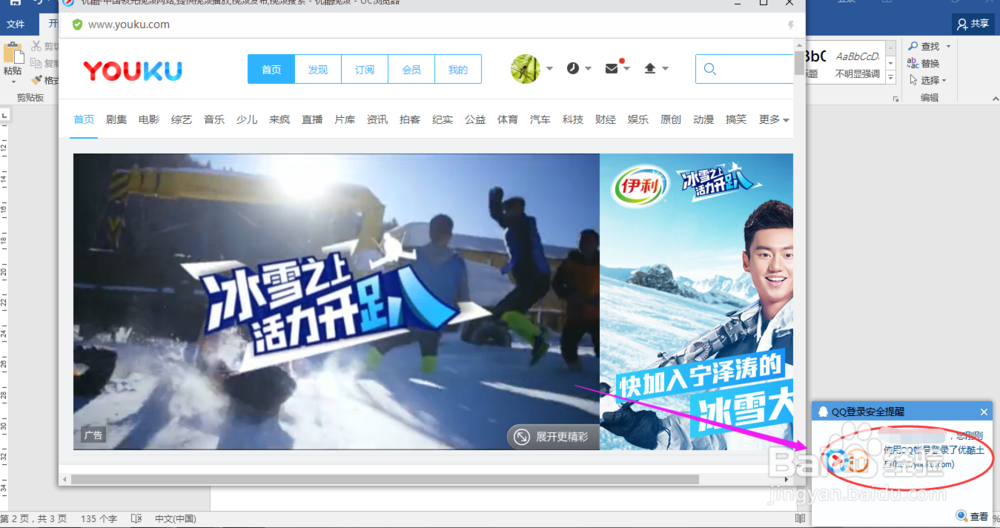The height and width of the screenshot is (528, 1000).
Task: Open the Styles pane launcher in Word
Action: coord(895,99)
